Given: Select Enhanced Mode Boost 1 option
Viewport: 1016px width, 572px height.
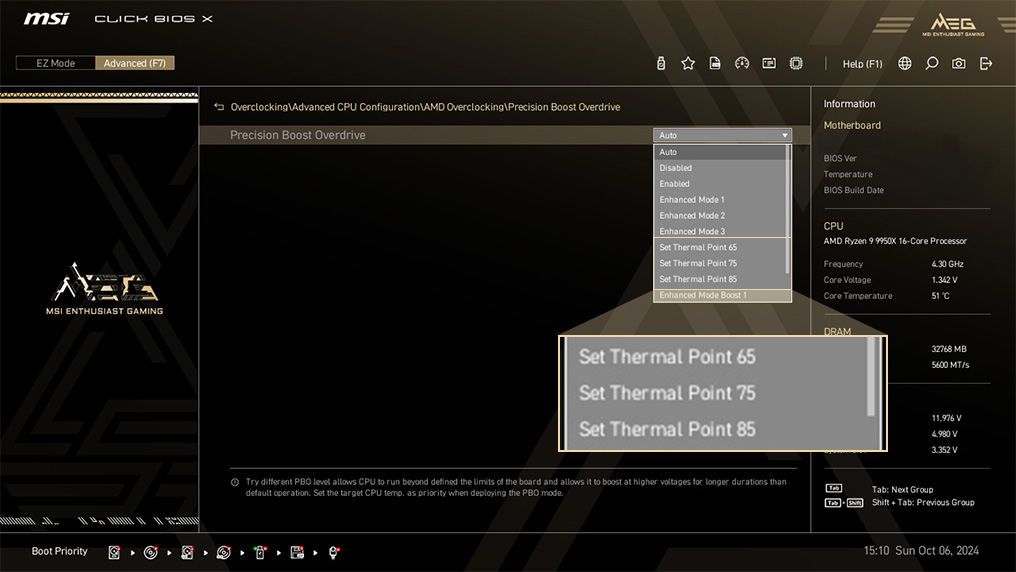Looking at the screenshot, I should pos(703,295).
